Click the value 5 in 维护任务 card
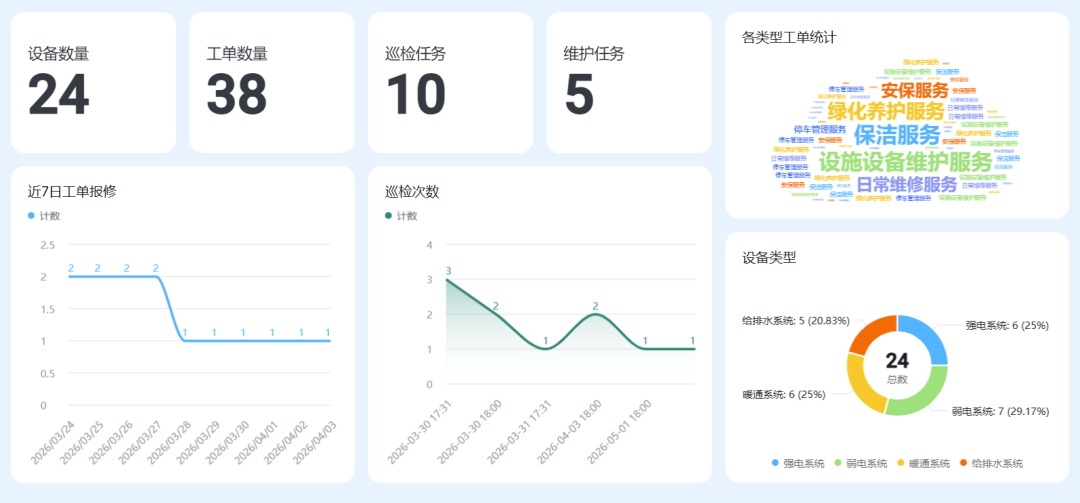The width and height of the screenshot is (1080, 503). tap(579, 94)
